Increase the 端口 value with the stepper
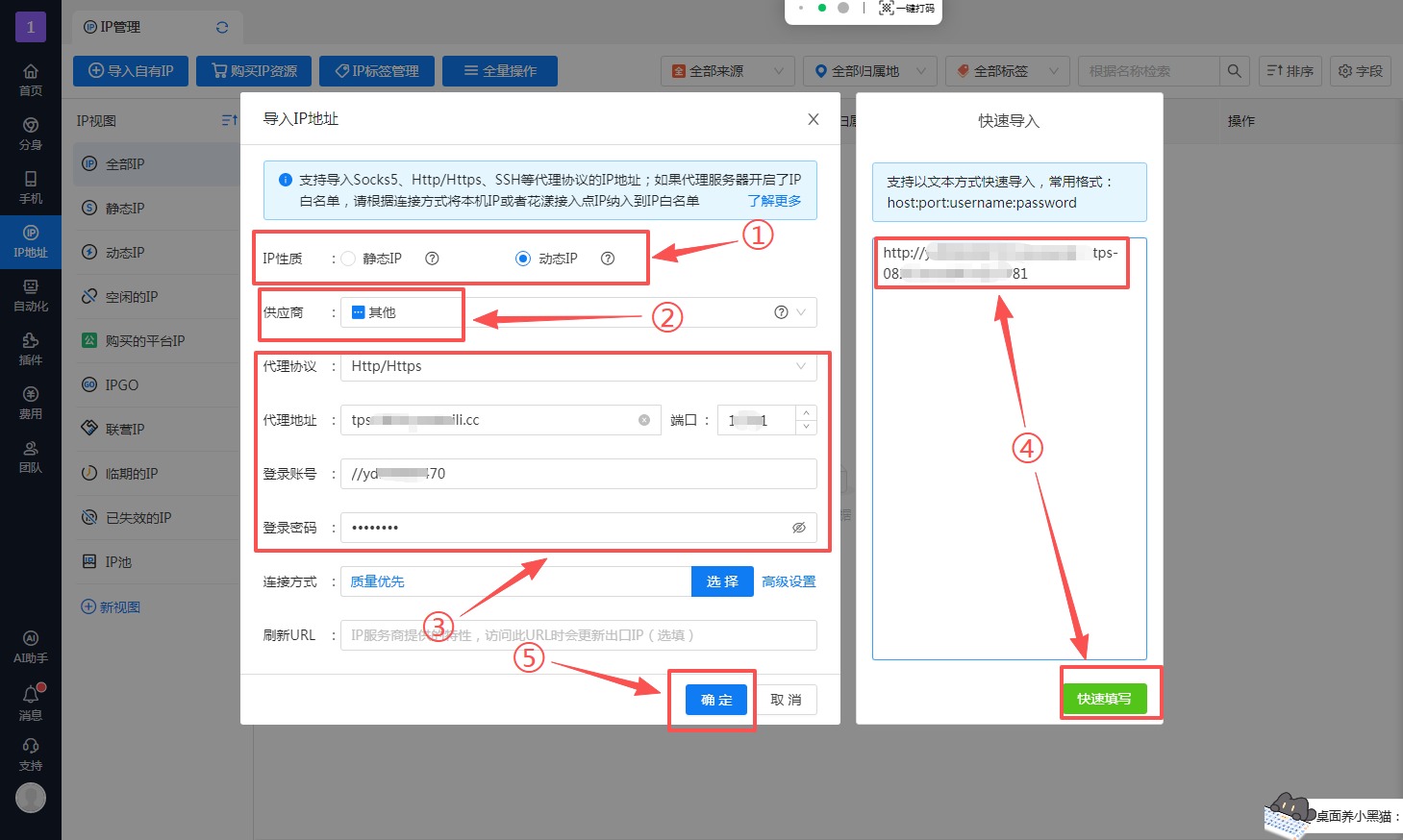1403x840 pixels. point(804,413)
